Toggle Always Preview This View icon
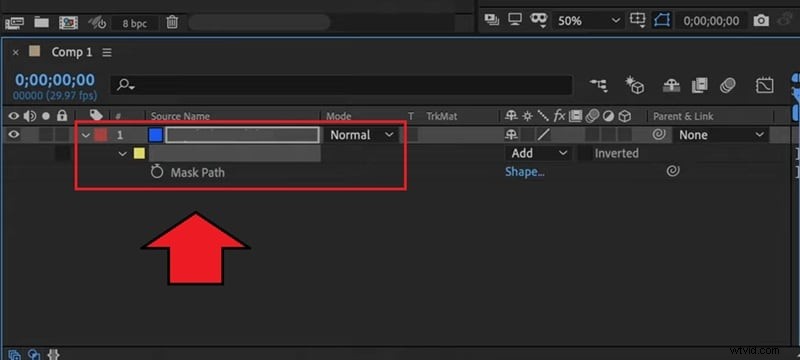 pos(492,20)
